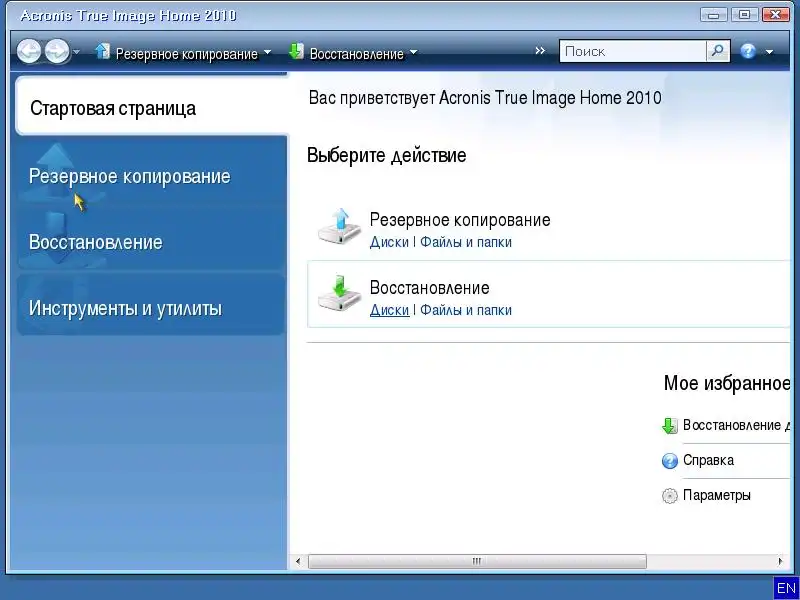Click the large backup disk icon
This screenshot has height=600, width=800.
(x=339, y=227)
